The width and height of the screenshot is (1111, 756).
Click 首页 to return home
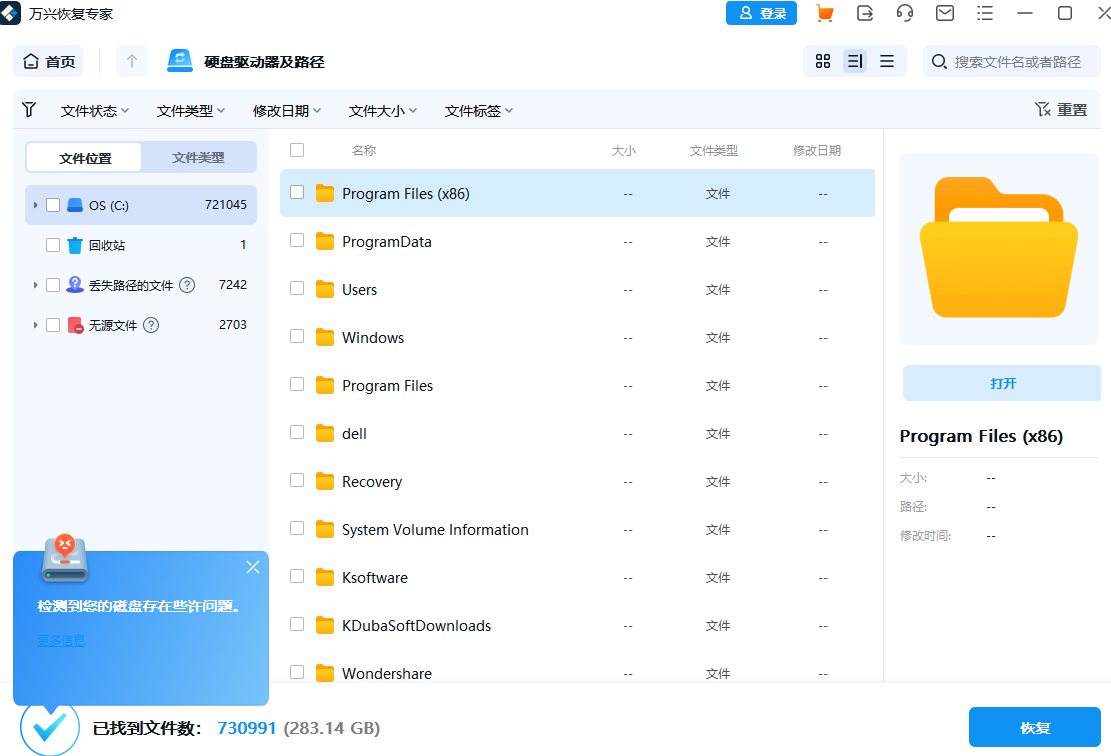(x=47, y=61)
